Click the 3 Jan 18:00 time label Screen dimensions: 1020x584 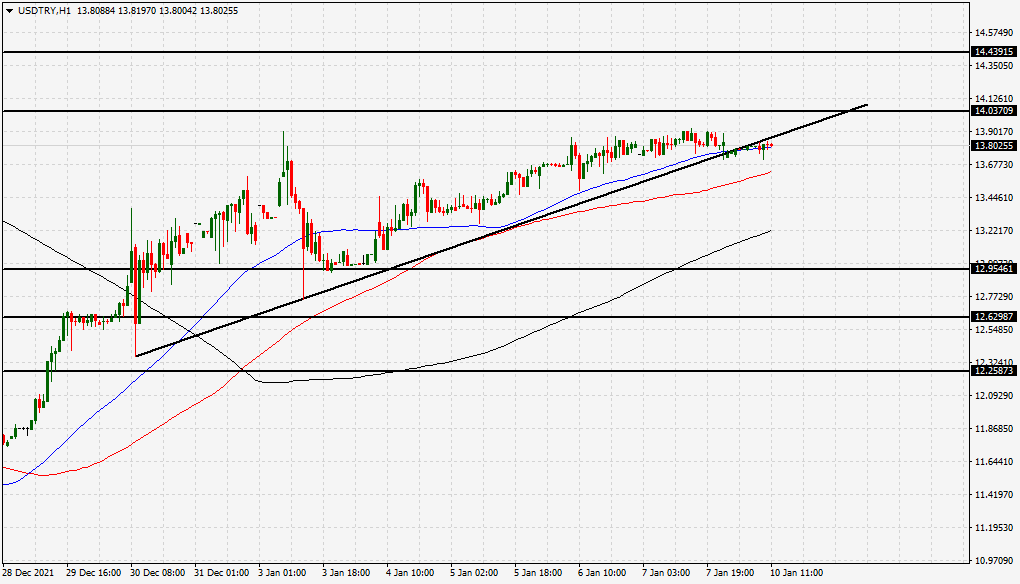(347, 573)
